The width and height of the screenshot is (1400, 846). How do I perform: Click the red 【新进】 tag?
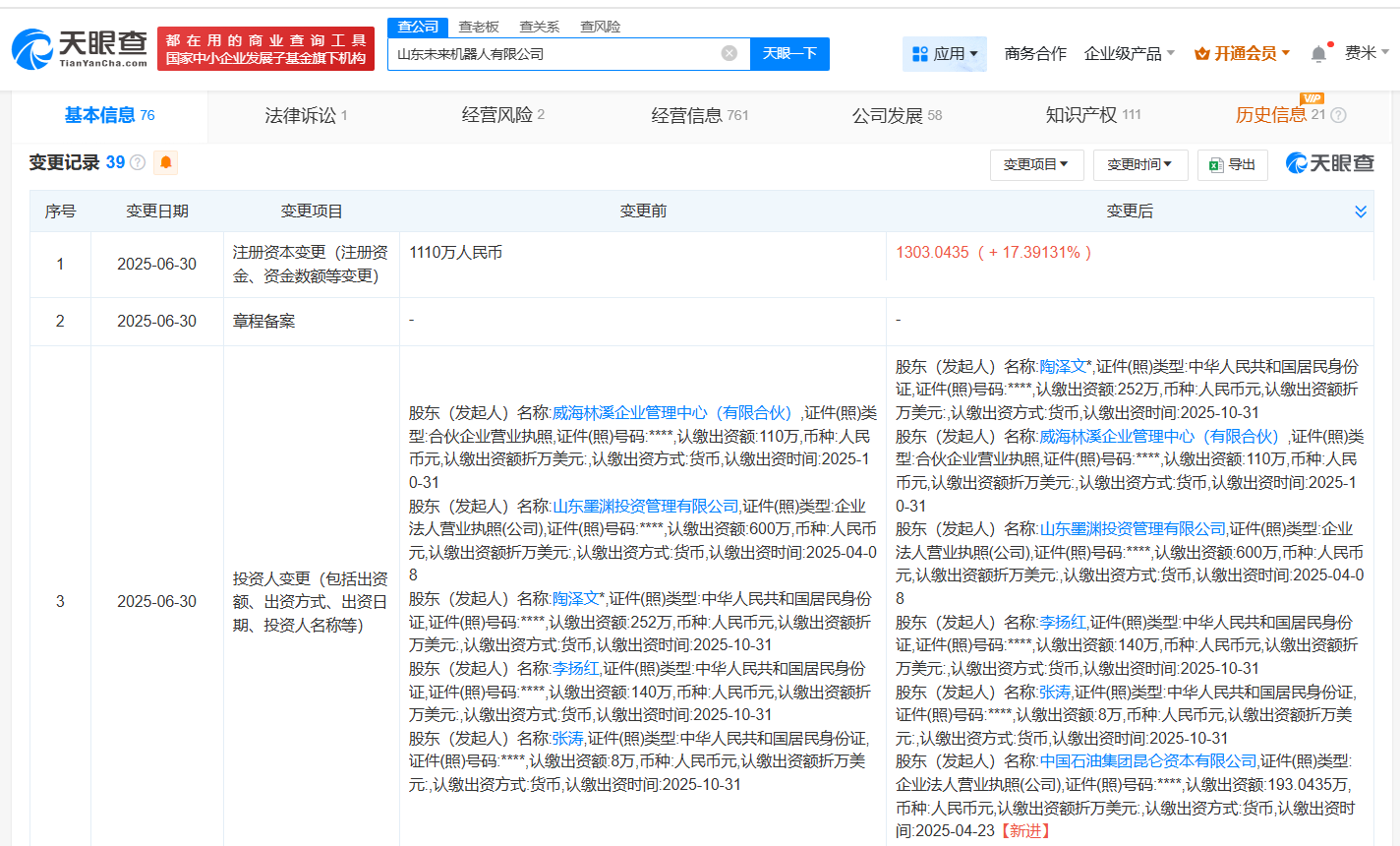[x=1025, y=831]
